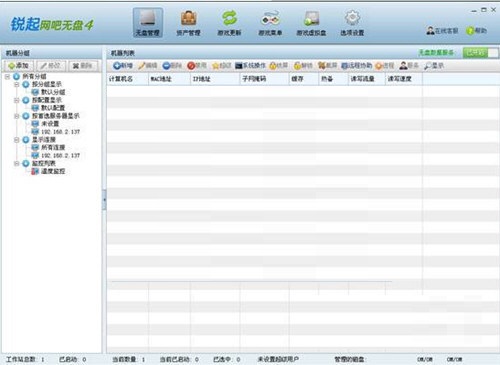
Task: Sort by the 热备 column header
Action: (x=333, y=79)
